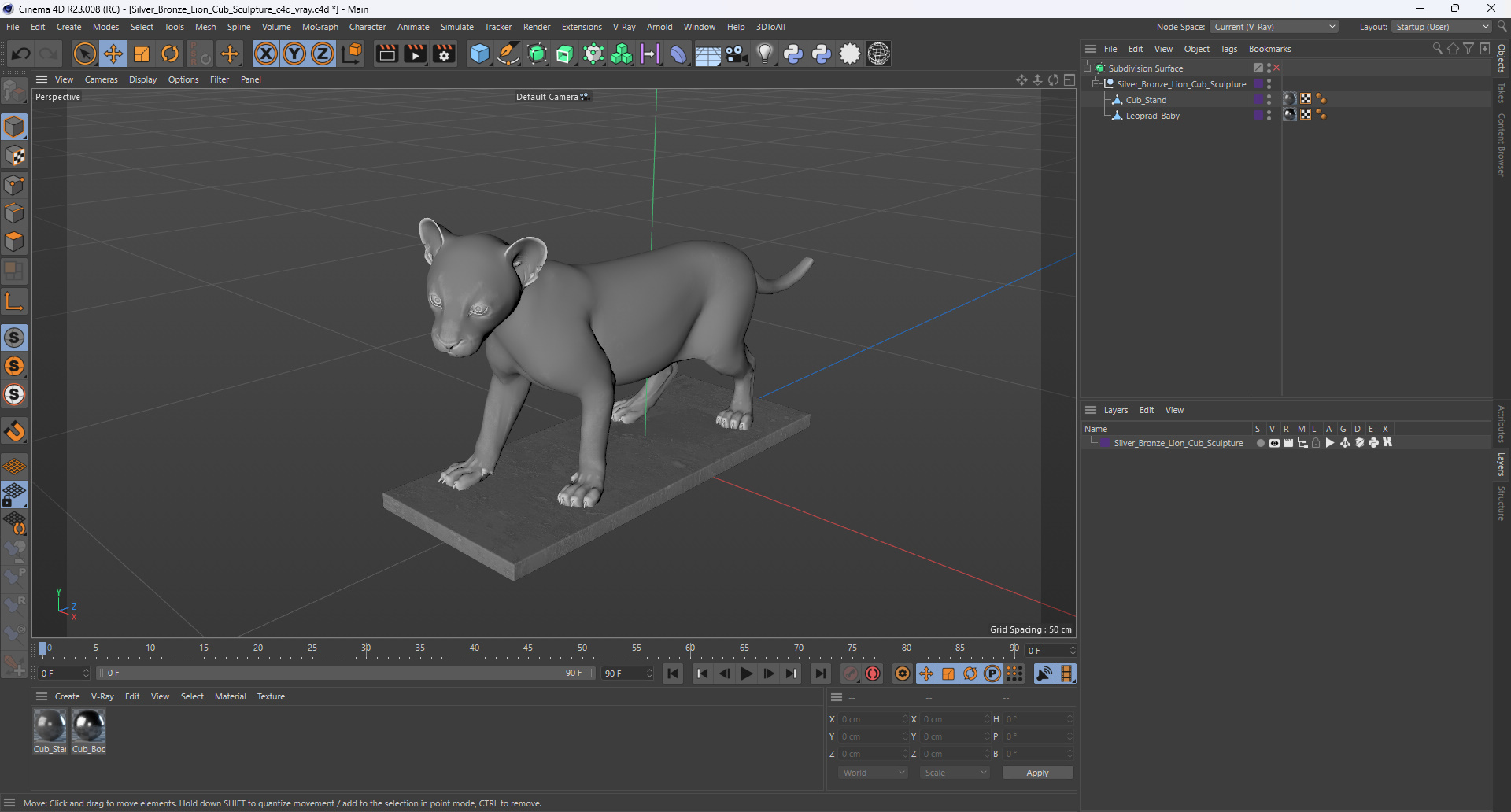
Task: Click the Apply button
Action: click(x=1037, y=773)
